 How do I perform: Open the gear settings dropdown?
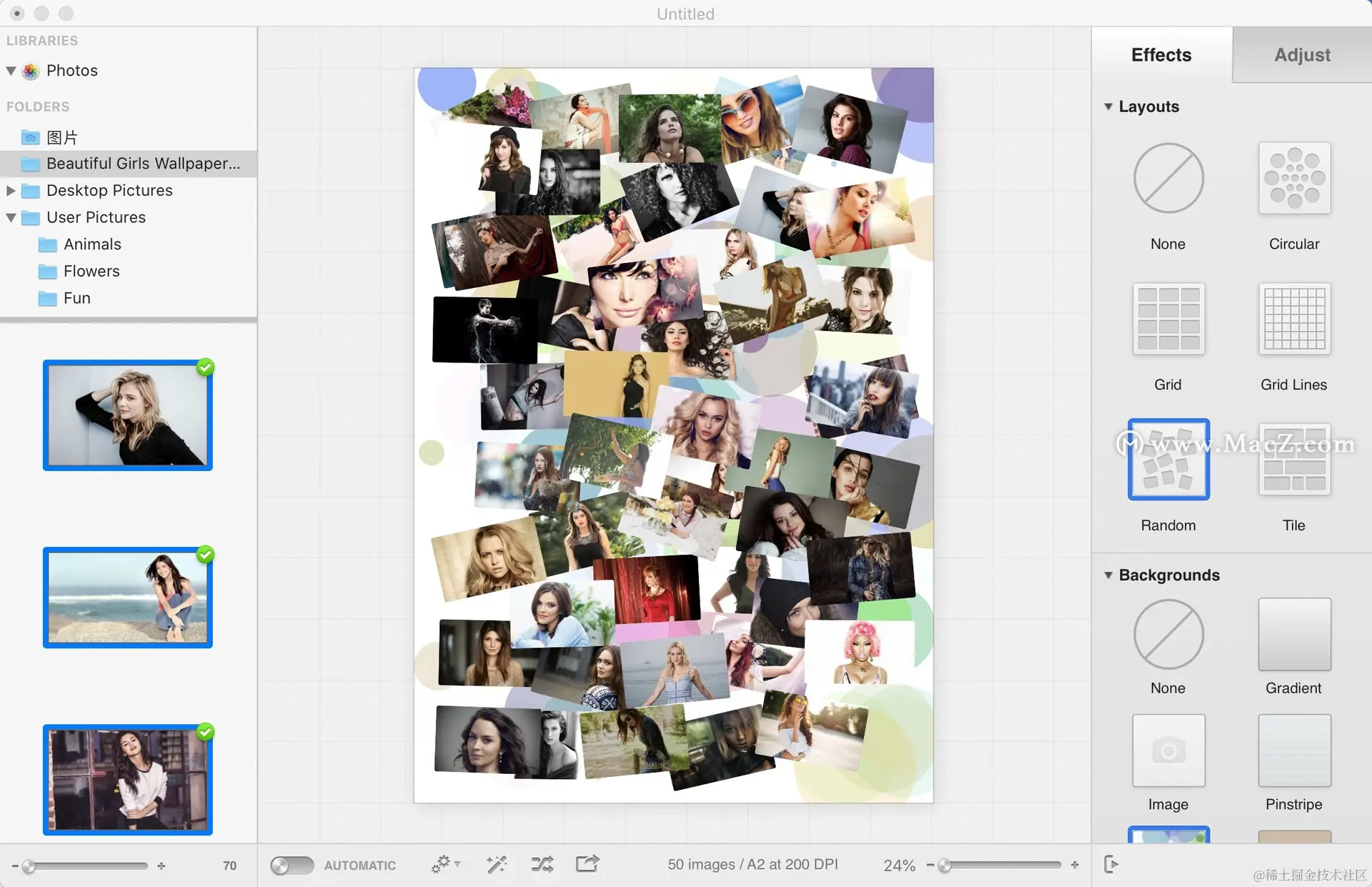(444, 864)
